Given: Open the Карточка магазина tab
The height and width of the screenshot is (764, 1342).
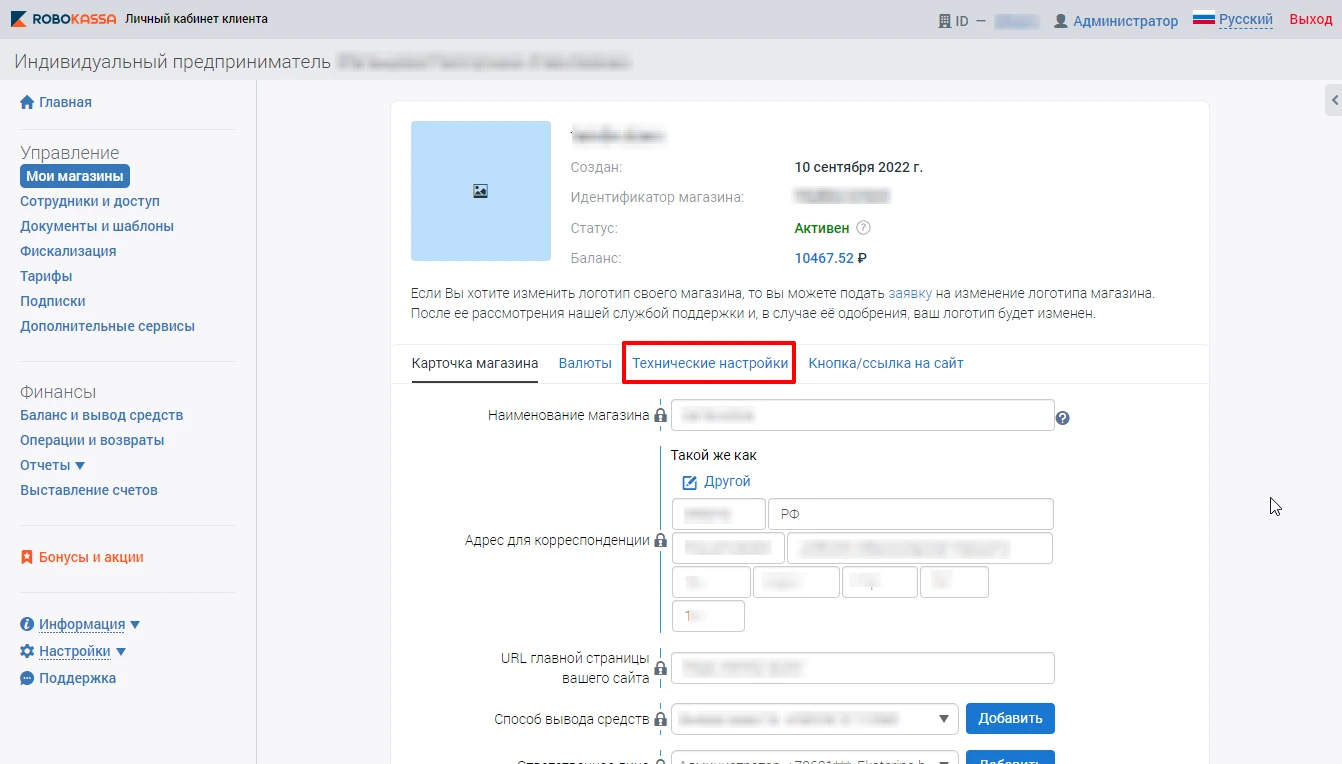Looking at the screenshot, I should tap(475, 363).
